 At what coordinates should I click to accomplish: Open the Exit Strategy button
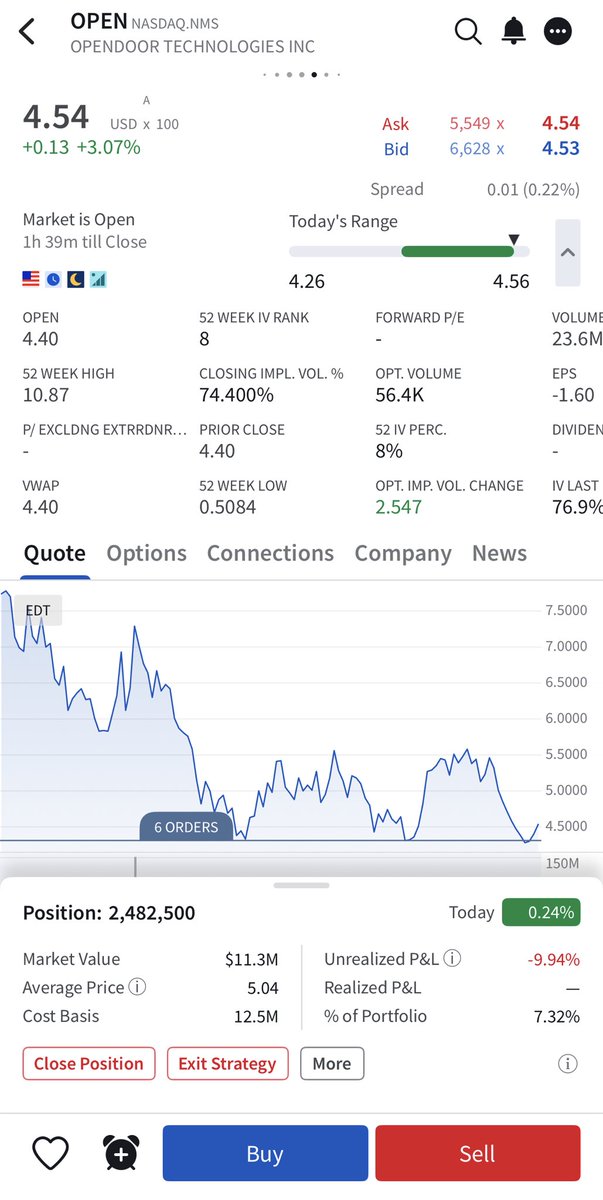pos(227,1063)
